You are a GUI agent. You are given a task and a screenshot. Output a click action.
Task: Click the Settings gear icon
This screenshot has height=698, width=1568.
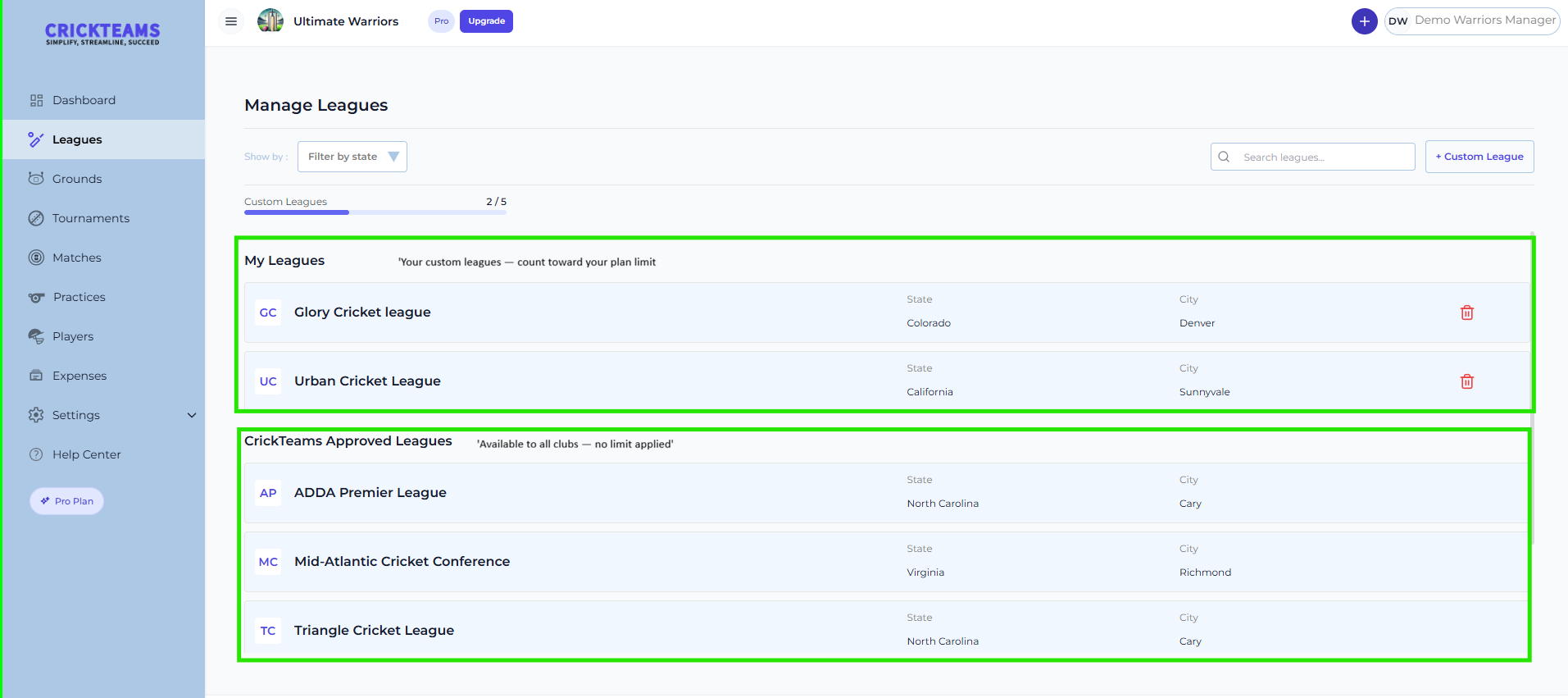[x=36, y=415]
